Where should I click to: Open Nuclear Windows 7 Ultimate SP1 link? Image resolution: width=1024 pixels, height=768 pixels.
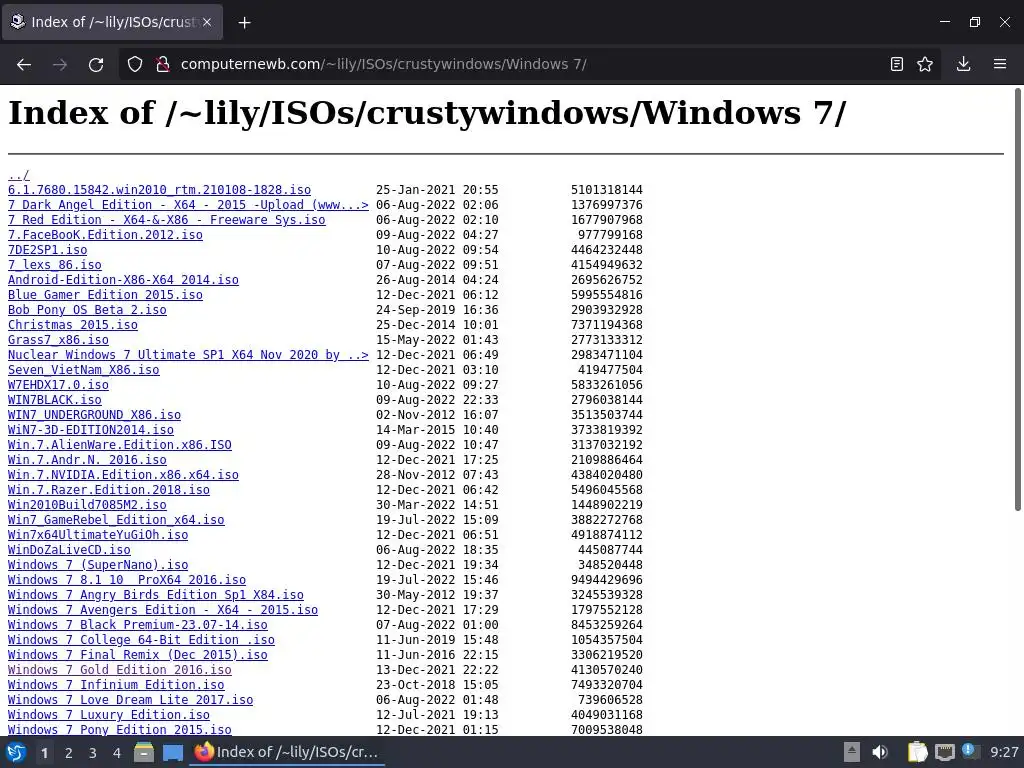coord(188,355)
